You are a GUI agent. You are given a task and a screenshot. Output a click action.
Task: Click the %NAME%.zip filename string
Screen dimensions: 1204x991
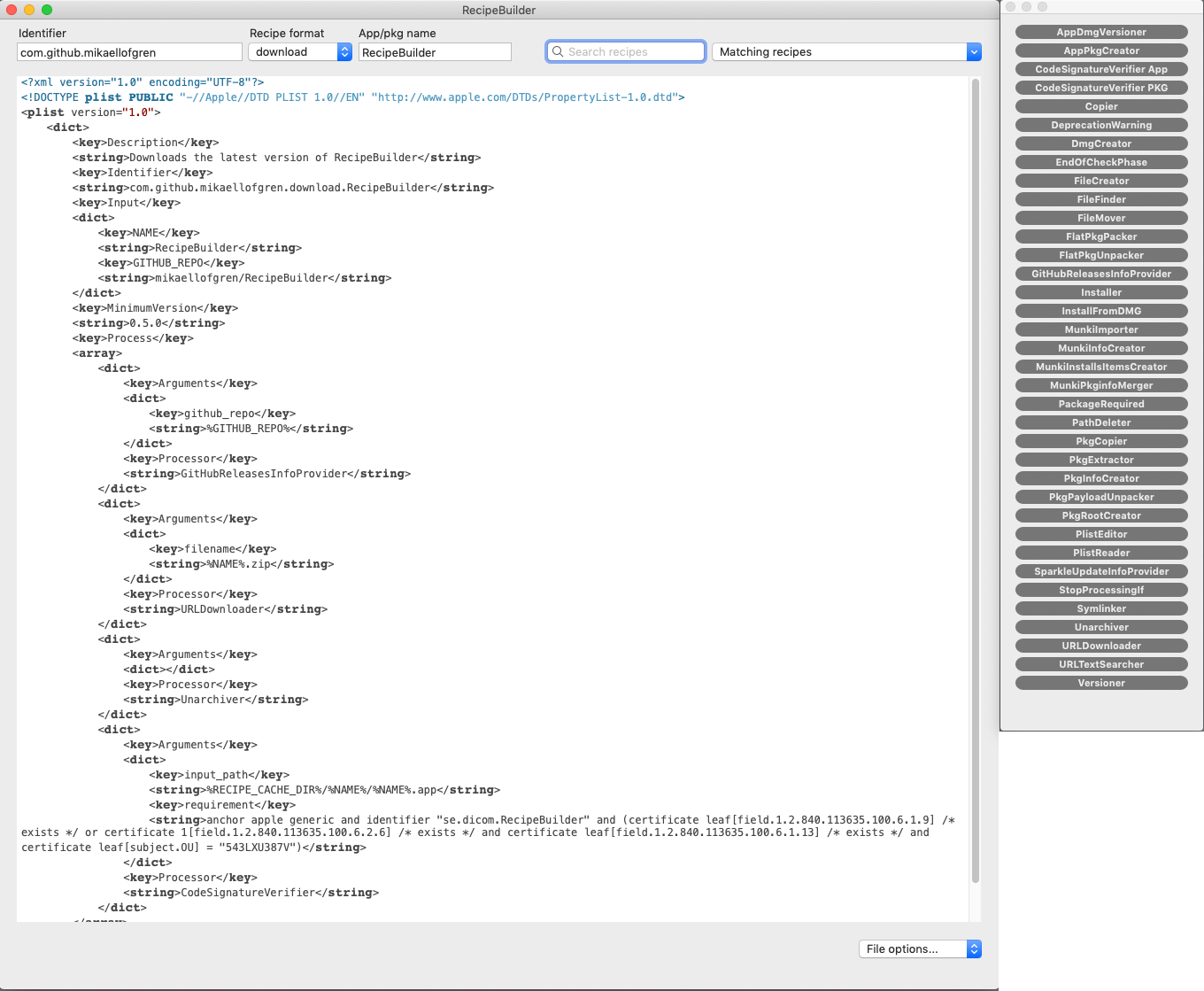pyautogui.click(x=242, y=564)
